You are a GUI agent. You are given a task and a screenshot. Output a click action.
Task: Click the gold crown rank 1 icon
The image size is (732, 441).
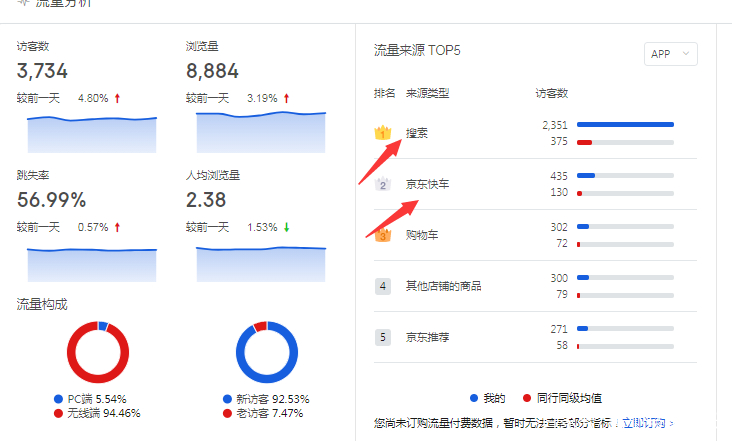pos(383,133)
